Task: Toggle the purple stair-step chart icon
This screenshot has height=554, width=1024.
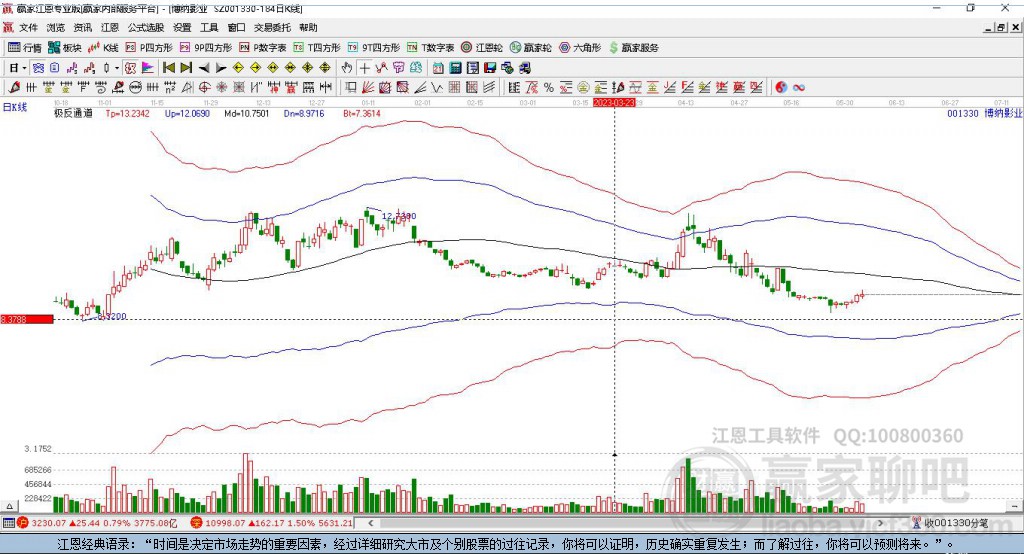Action: coord(72,68)
